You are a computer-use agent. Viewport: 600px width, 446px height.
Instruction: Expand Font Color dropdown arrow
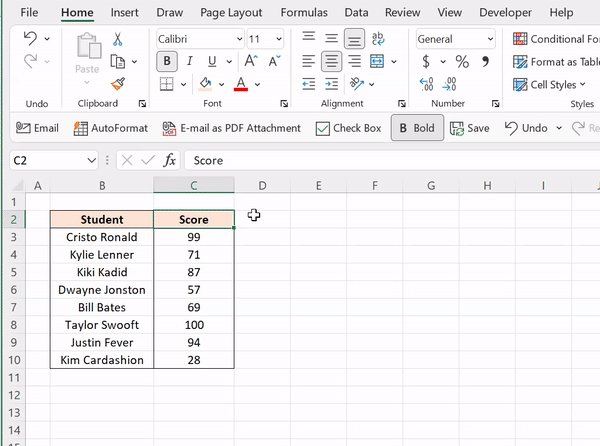257,84
